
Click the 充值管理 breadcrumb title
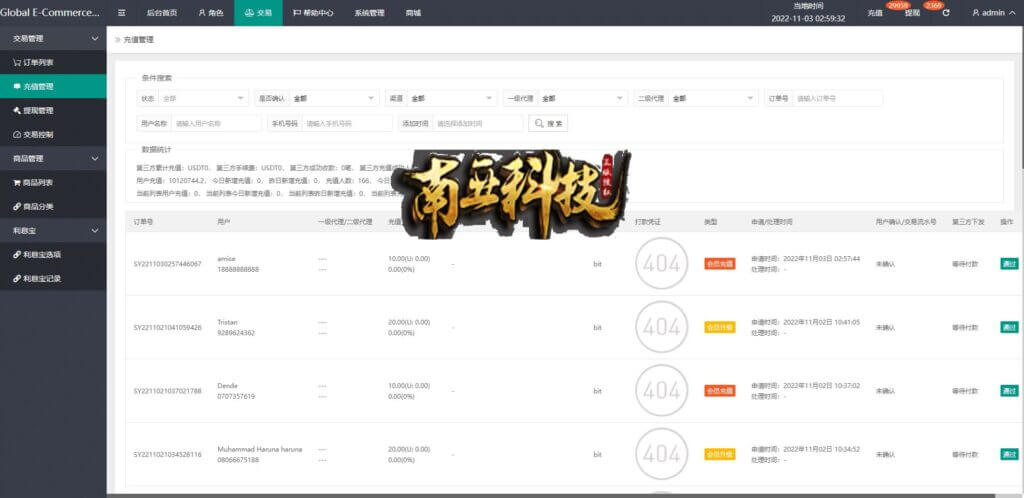(138, 40)
